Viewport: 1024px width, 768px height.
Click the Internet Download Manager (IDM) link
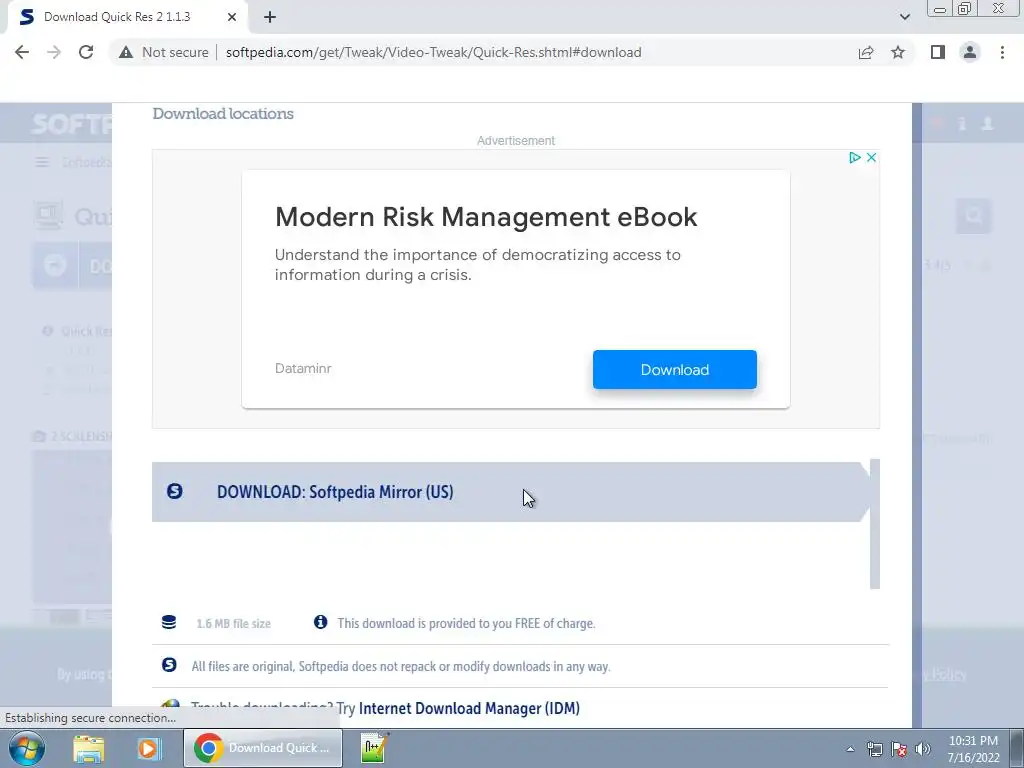click(x=469, y=709)
